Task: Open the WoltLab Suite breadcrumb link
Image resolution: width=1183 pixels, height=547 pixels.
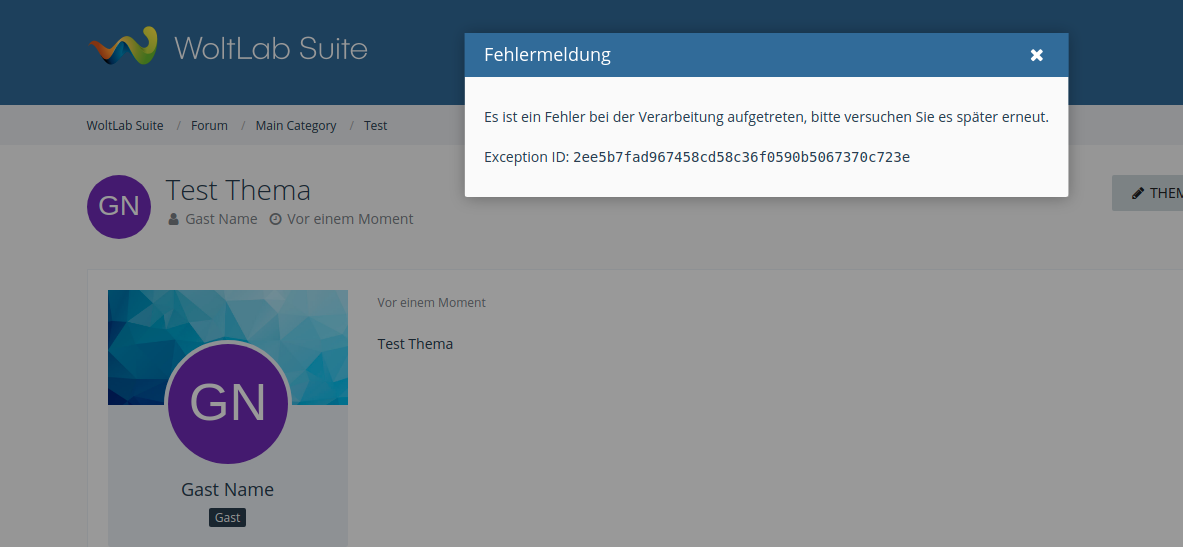Action: point(125,126)
